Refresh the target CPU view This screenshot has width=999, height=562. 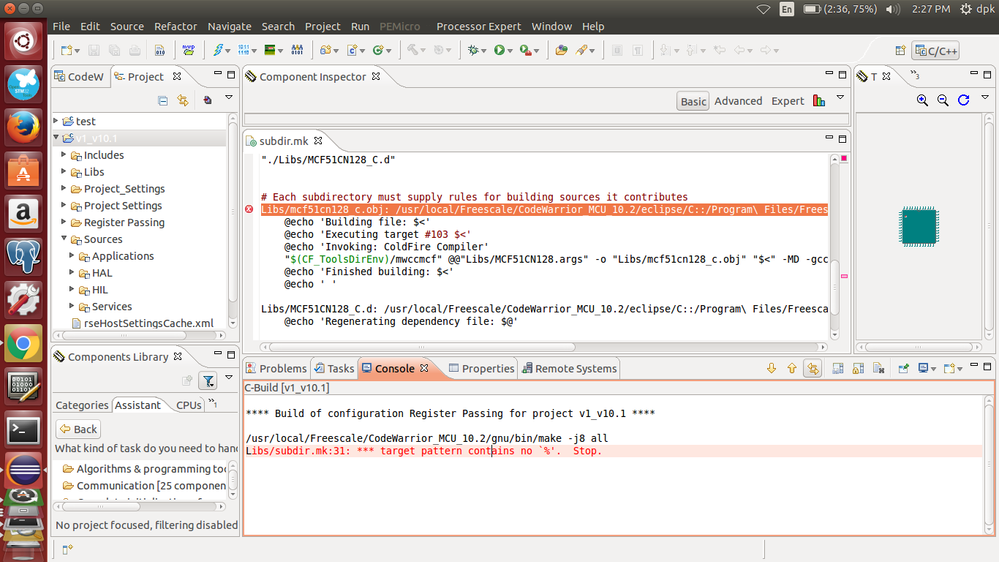963,100
